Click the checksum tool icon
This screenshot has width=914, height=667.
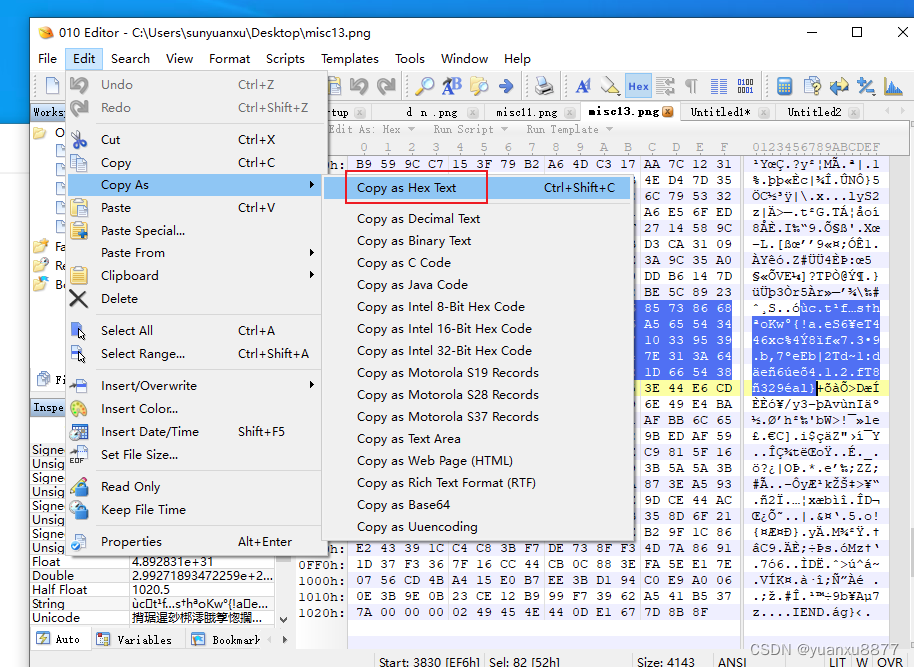(864, 86)
